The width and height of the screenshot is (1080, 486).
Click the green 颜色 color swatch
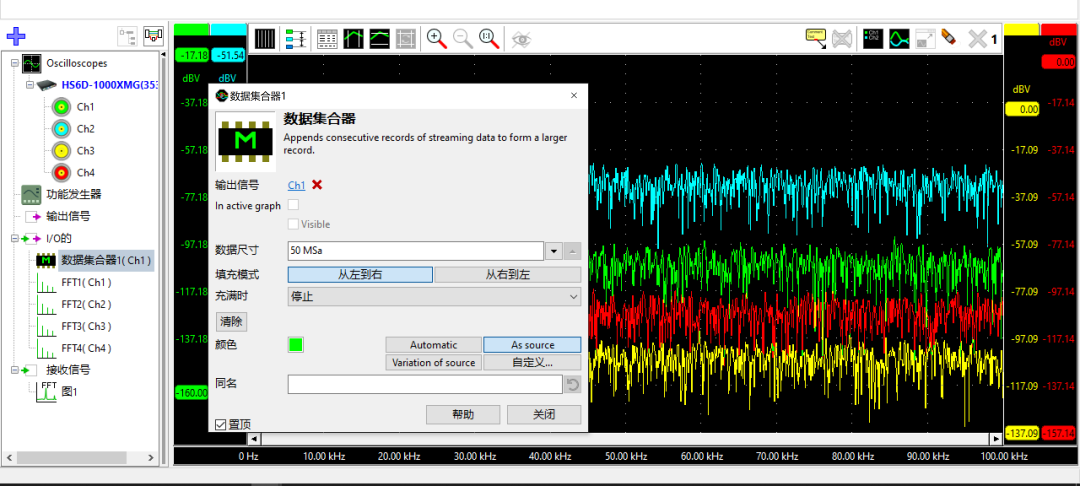295,345
